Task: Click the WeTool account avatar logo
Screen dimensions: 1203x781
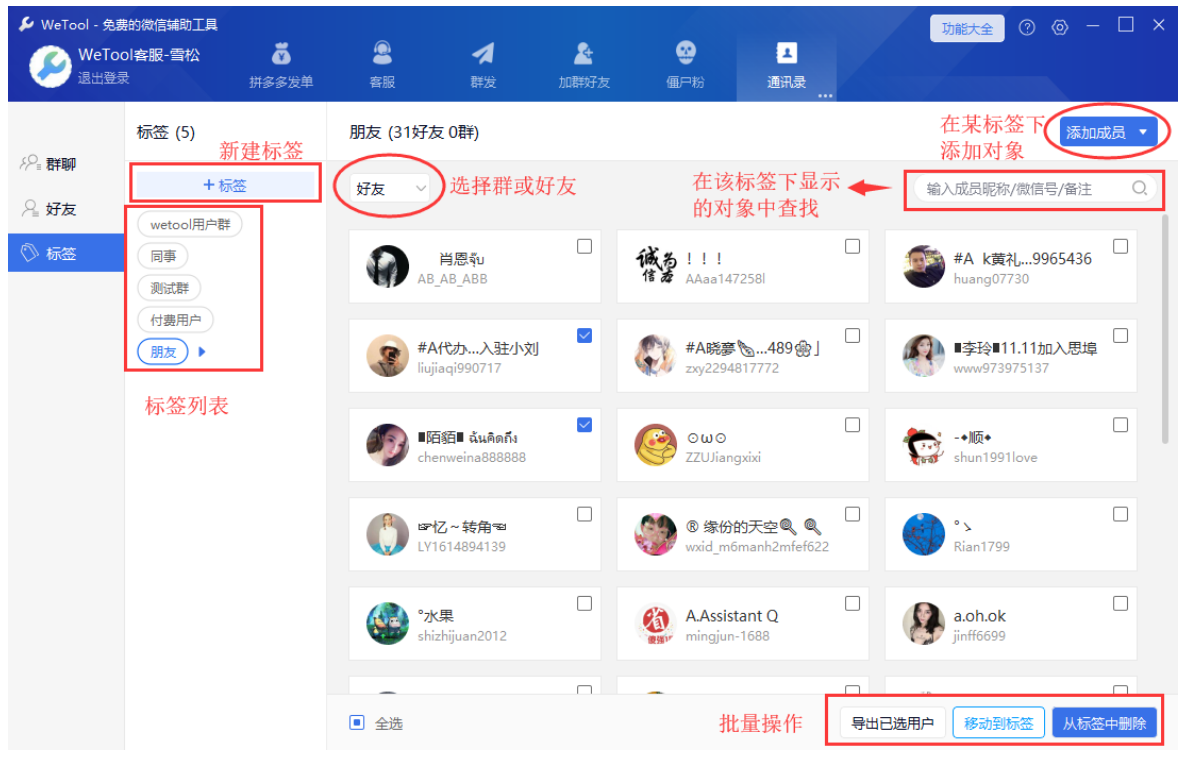Action: [49, 65]
